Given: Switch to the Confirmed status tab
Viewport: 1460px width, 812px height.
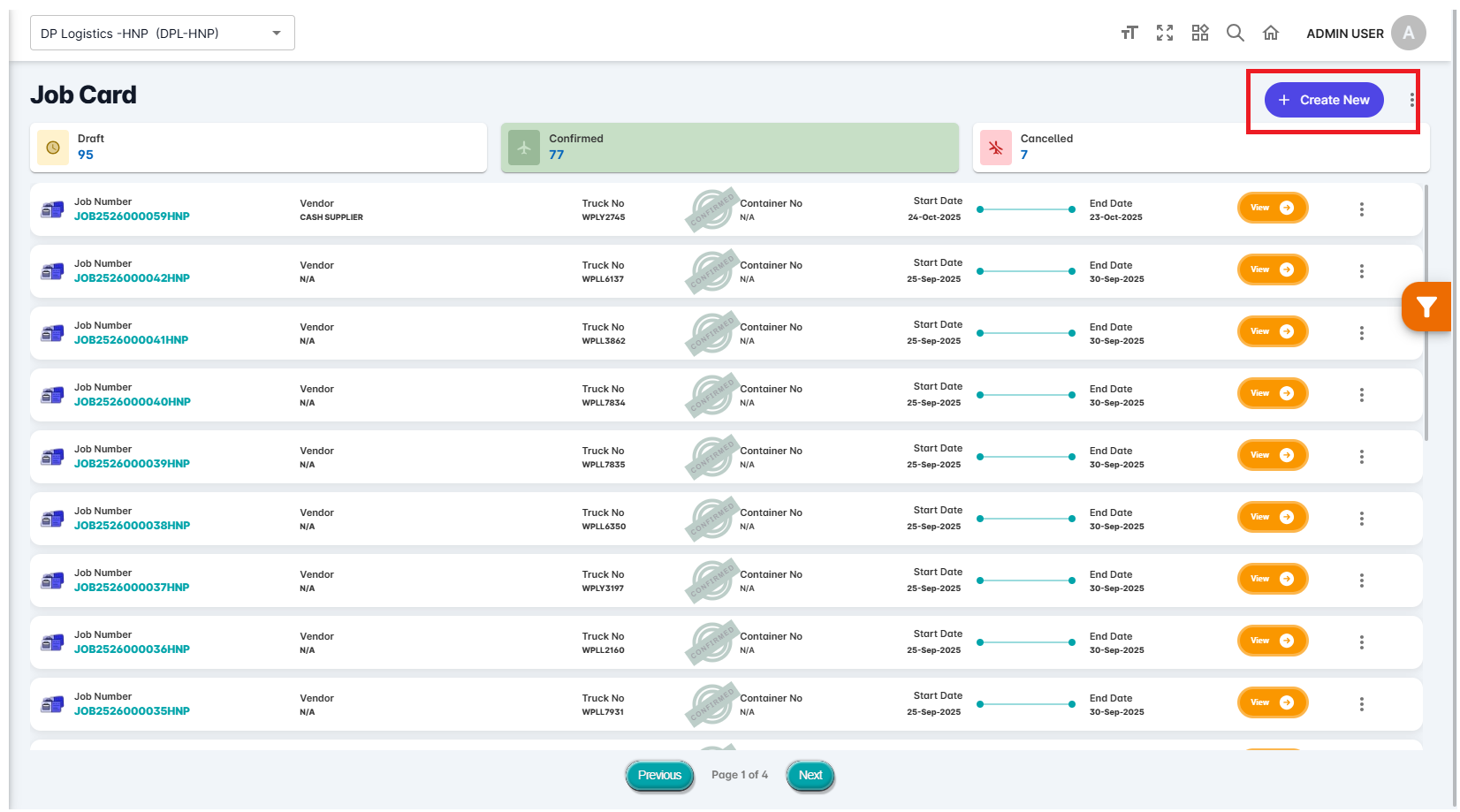Looking at the screenshot, I should 730,148.
